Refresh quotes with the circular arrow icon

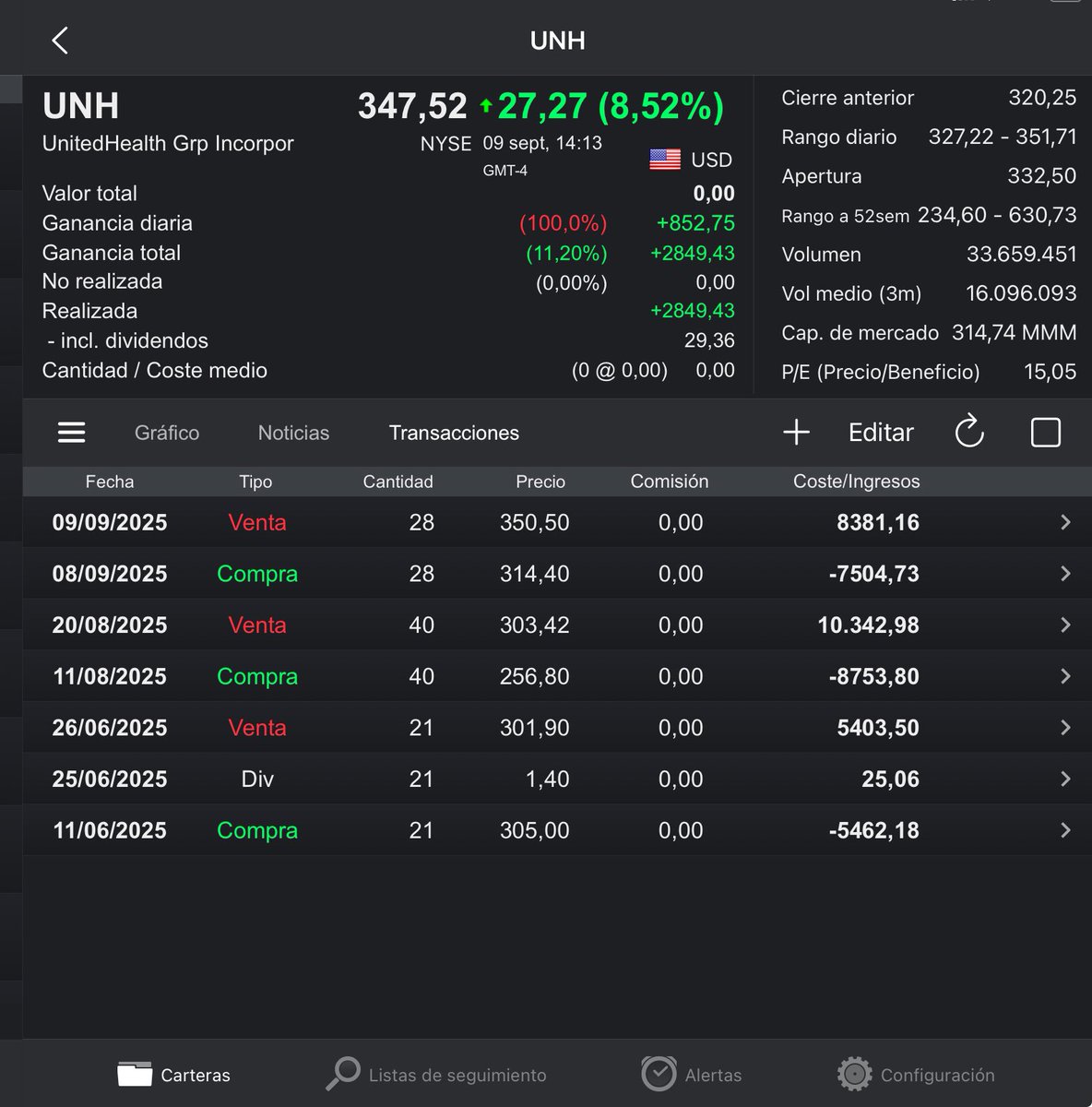point(969,432)
